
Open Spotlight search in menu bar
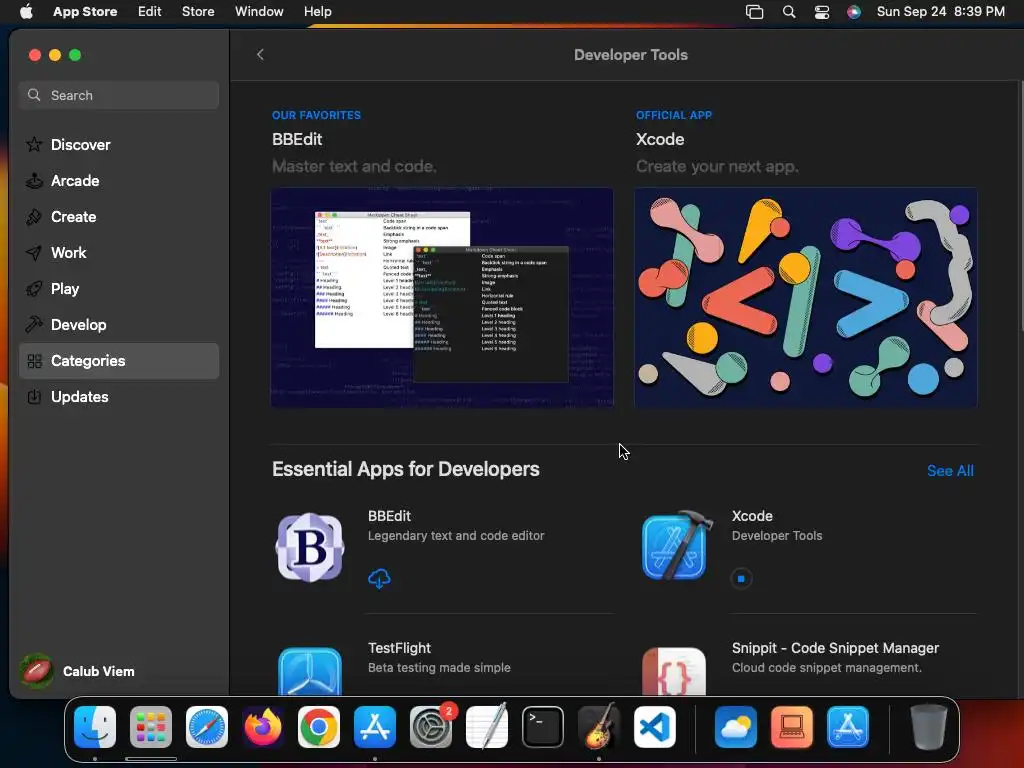(789, 12)
